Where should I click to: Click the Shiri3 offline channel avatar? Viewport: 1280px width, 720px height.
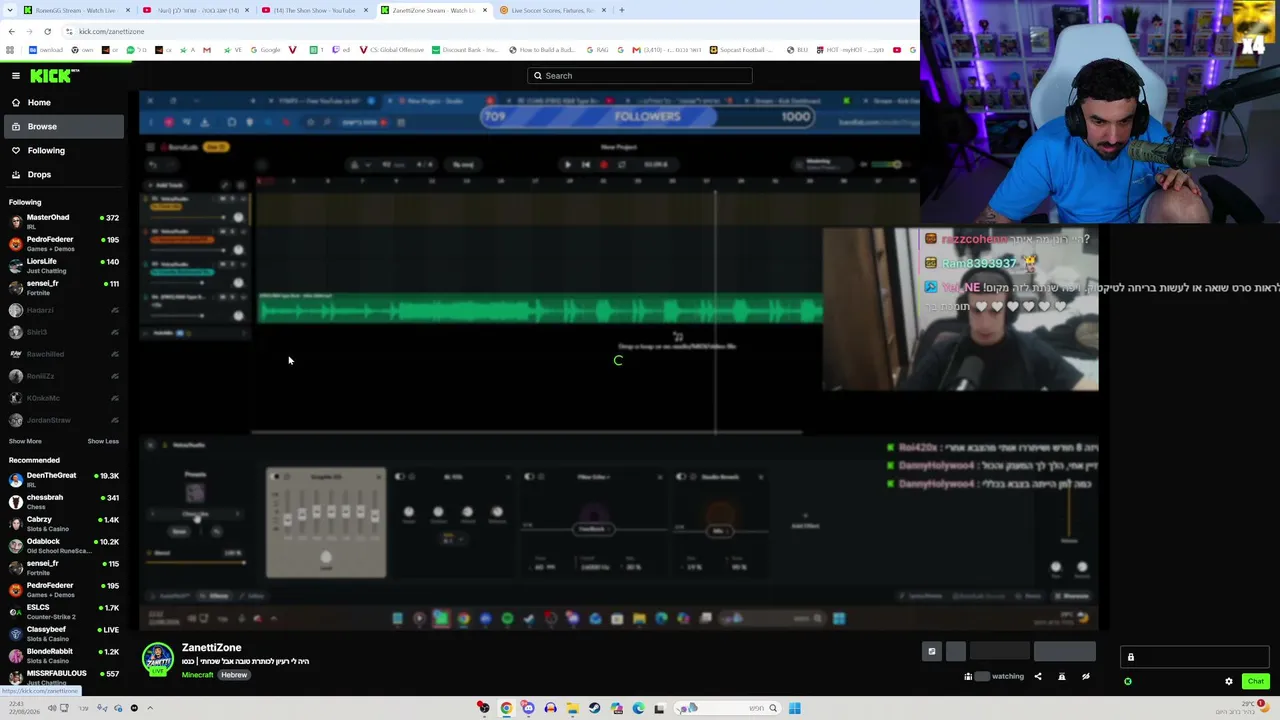coord(15,332)
